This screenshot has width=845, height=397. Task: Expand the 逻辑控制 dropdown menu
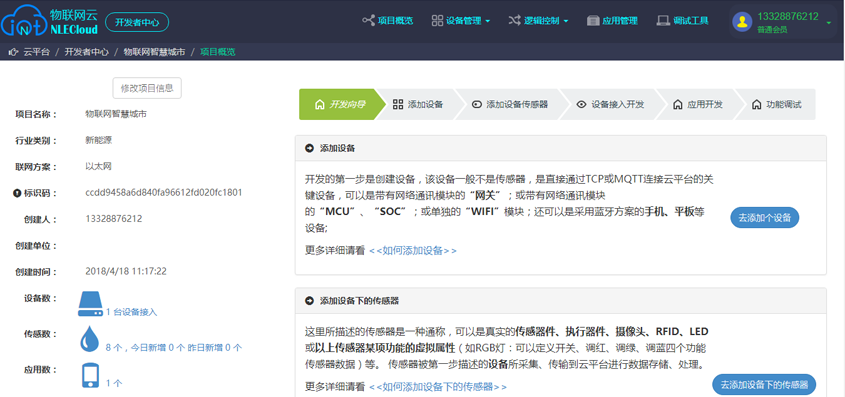tap(538, 21)
